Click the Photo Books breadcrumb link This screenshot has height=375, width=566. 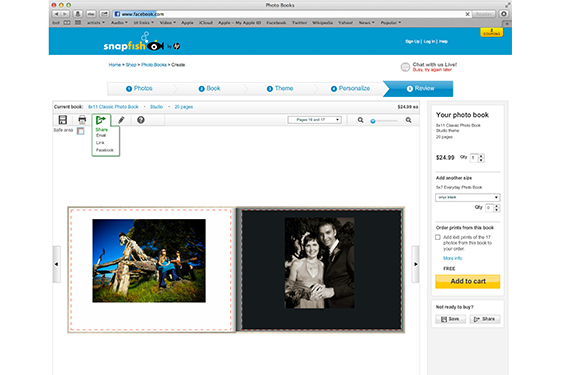coord(154,65)
